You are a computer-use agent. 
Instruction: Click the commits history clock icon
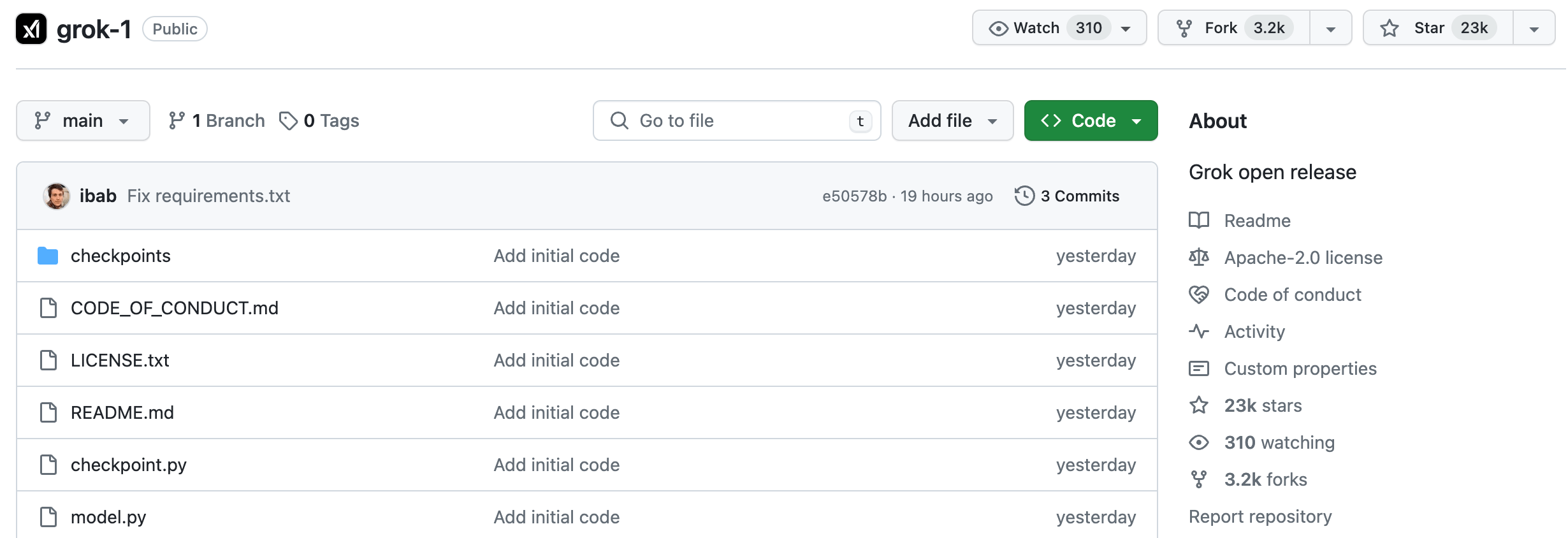1024,196
